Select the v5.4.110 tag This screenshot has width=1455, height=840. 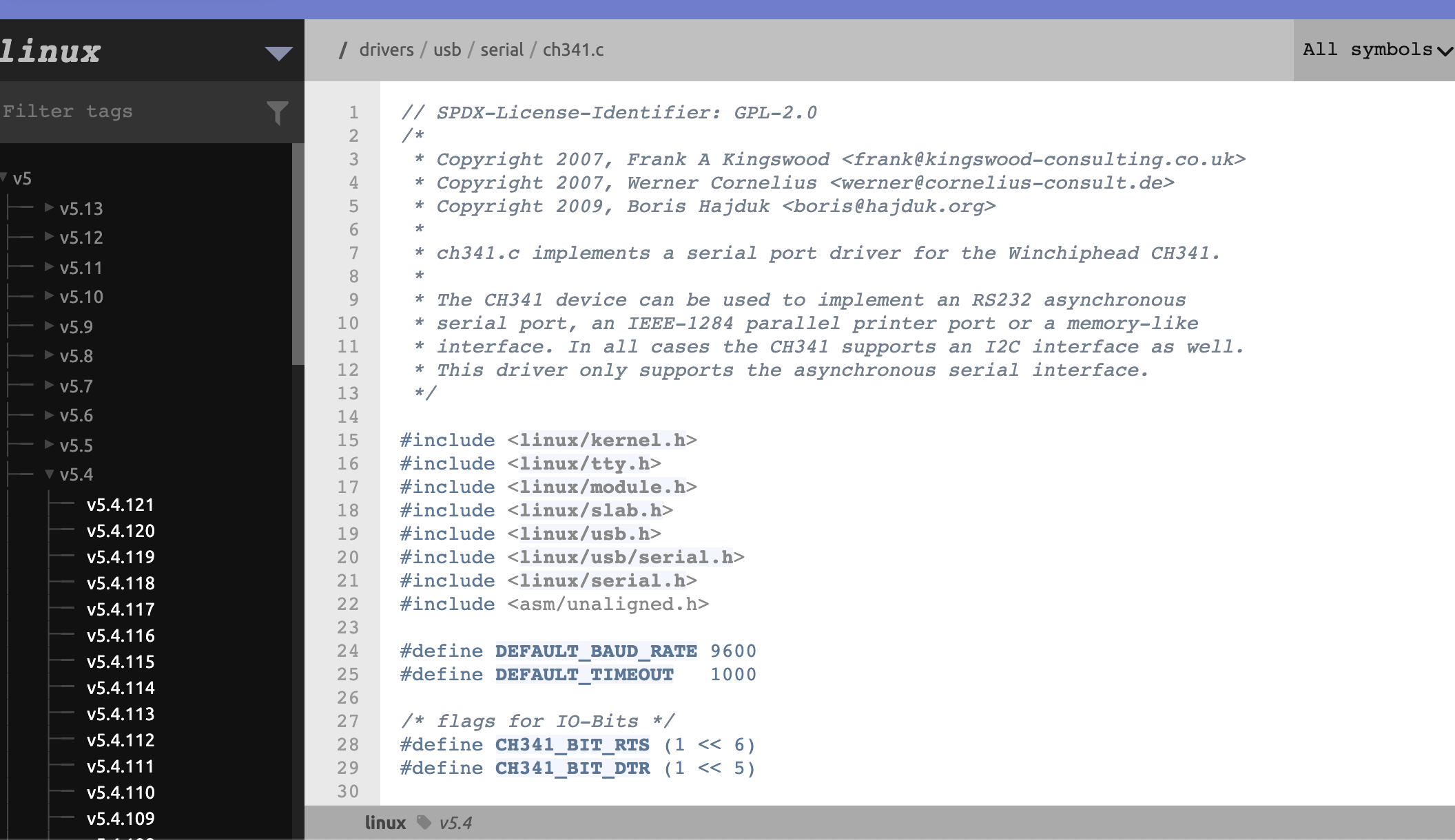(121, 792)
